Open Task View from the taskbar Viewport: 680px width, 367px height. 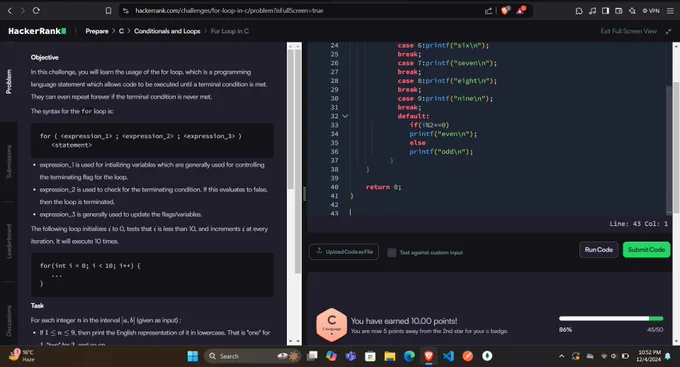tap(312, 356)
